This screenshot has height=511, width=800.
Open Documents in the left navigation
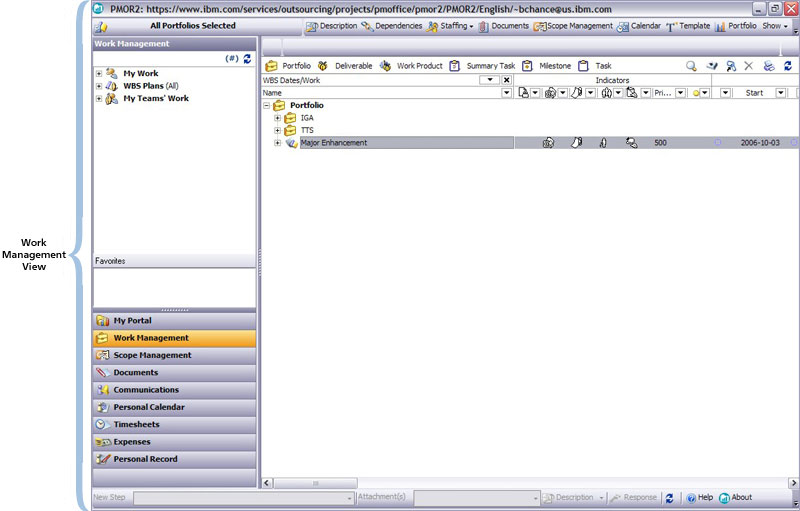point(174,373)
